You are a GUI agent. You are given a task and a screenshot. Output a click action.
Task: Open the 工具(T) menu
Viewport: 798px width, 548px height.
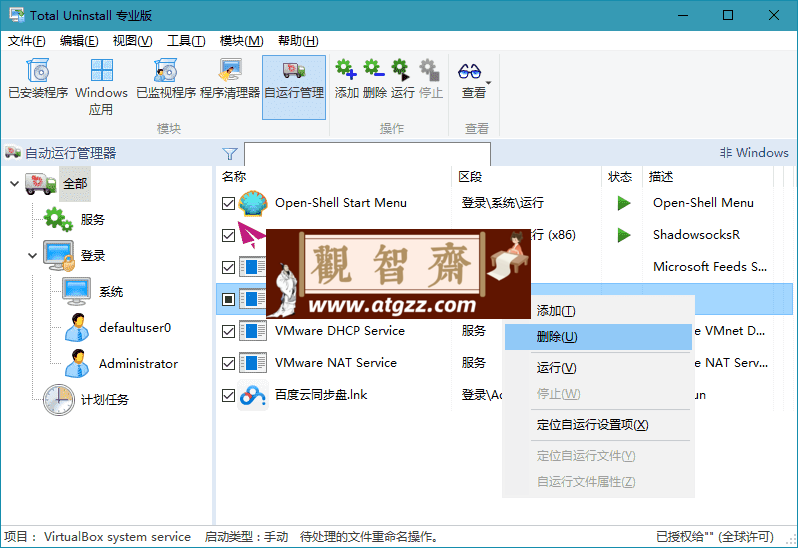pyautogui.click(x=186, y=41)
